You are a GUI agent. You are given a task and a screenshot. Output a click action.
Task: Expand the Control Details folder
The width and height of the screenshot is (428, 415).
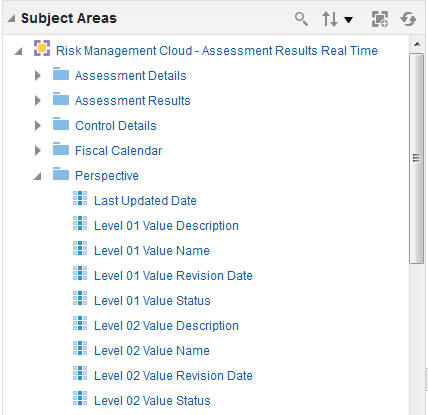38,126
